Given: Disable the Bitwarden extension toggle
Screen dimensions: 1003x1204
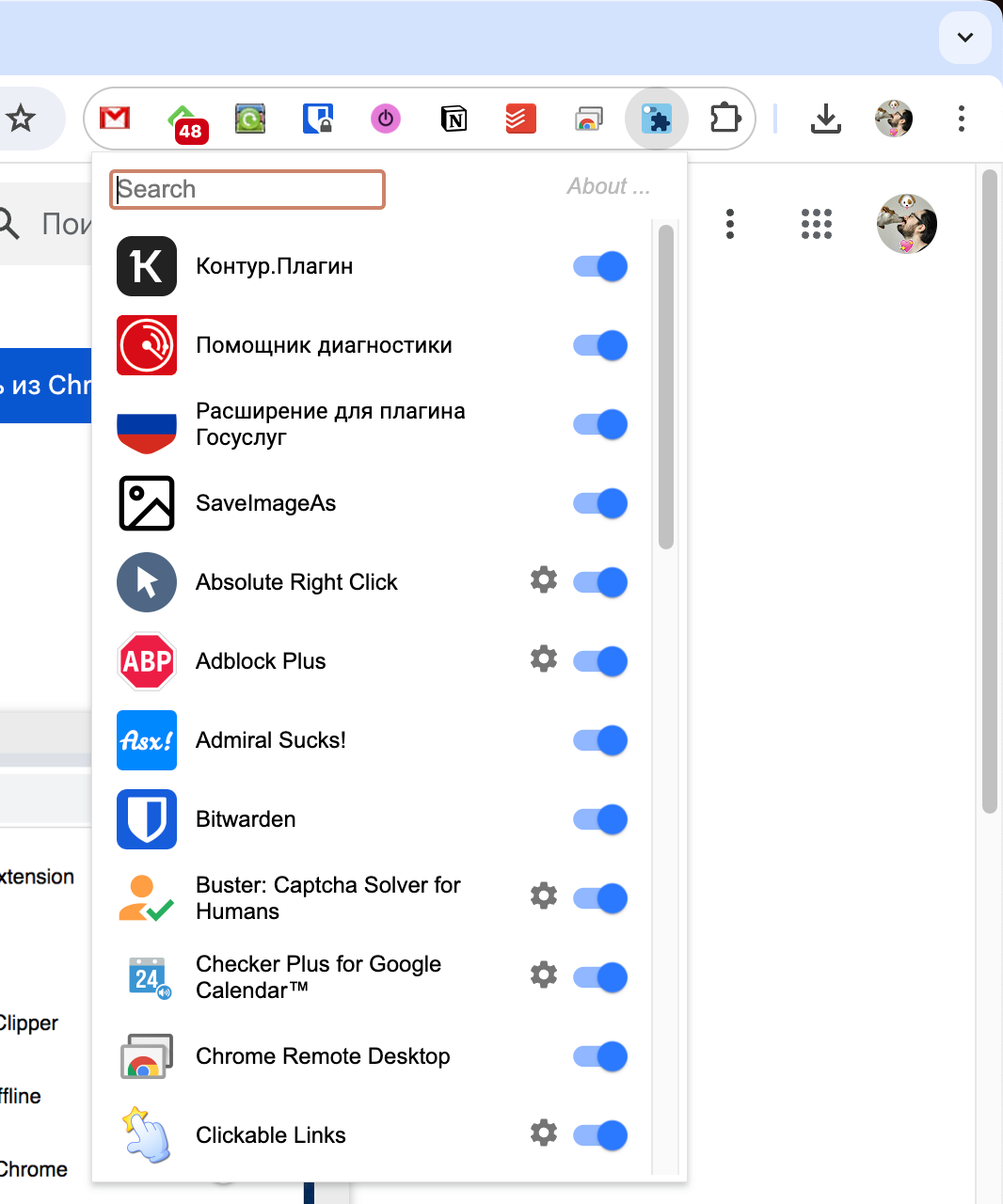Looking at the screenshot, I should coord(600,819).
